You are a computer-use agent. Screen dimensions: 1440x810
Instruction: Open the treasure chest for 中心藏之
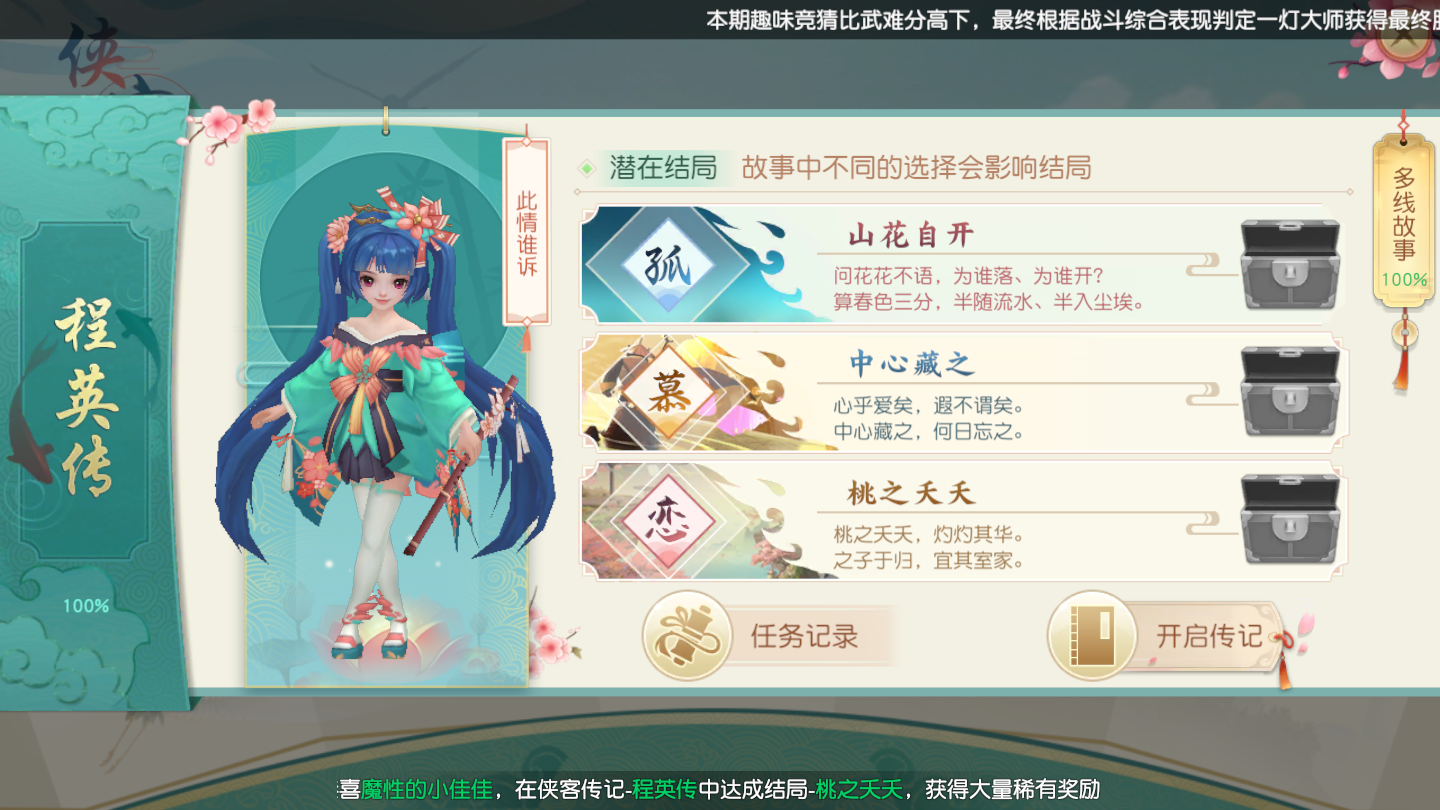[x=1289, y=391]
